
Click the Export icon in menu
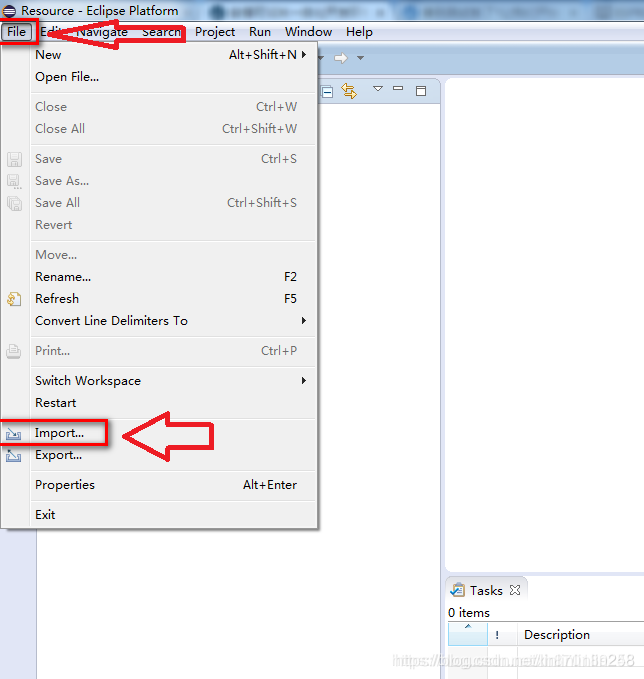click(x=13, y=456)
